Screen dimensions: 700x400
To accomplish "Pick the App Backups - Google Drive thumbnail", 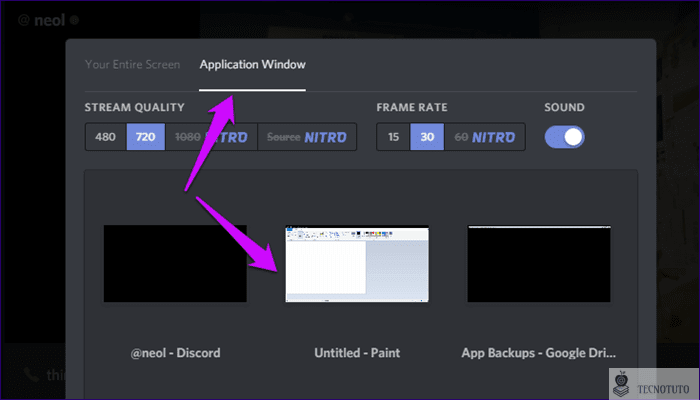I will (539, 263).
